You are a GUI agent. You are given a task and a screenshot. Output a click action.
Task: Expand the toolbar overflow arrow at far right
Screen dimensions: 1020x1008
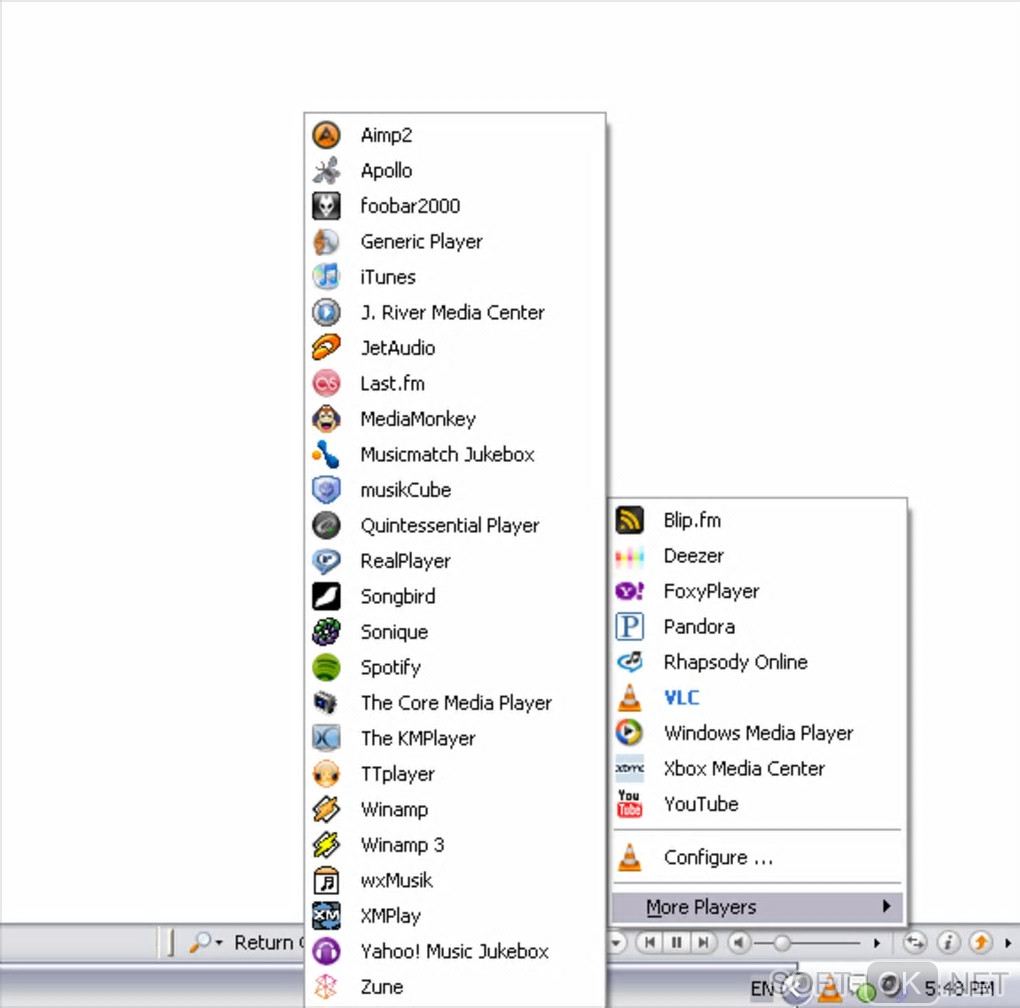click(1008, 943)
